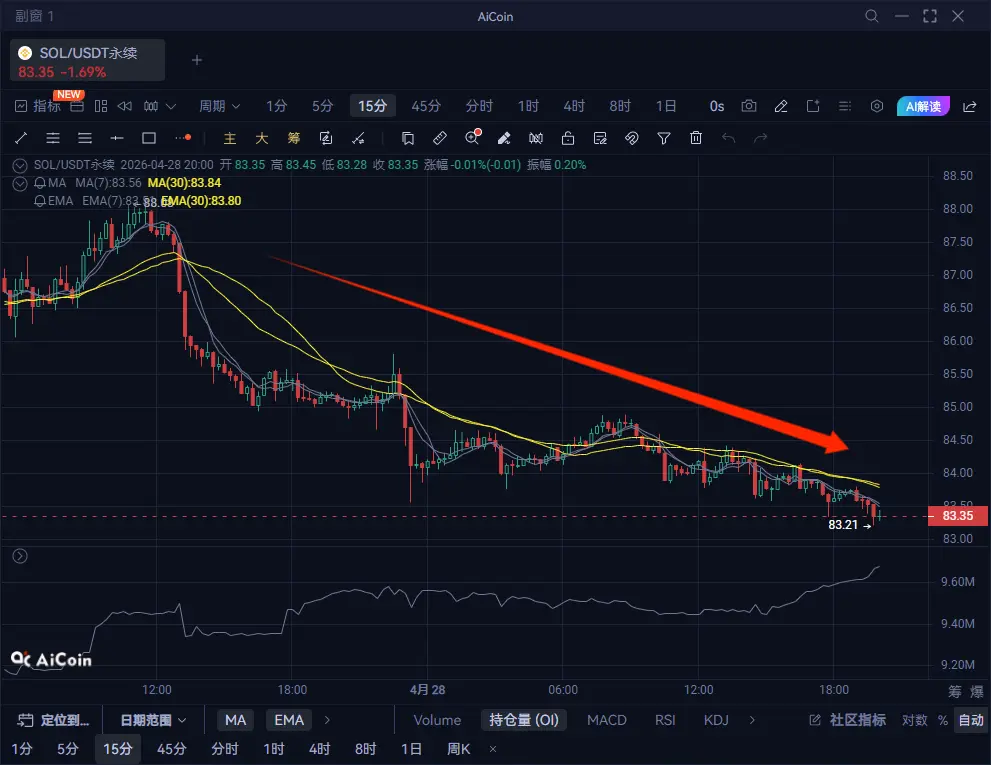
Task: Enable the RSI sub-indicator
Action: pos(665,719)
